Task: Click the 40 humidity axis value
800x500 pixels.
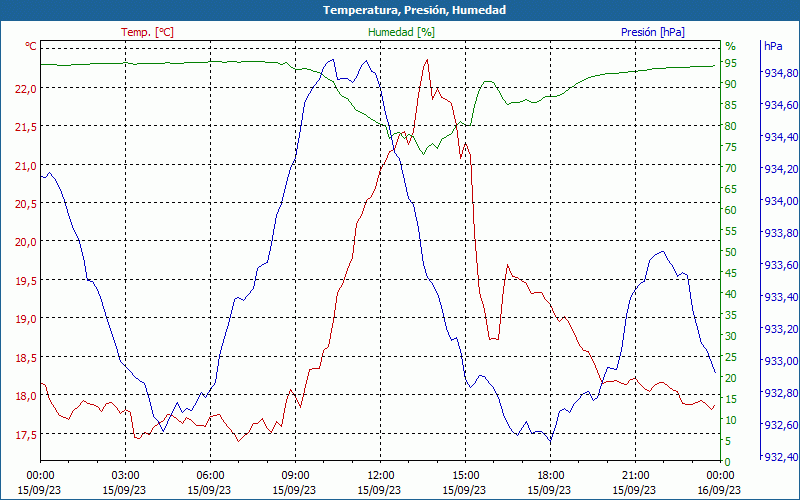Action: [731, 294]
